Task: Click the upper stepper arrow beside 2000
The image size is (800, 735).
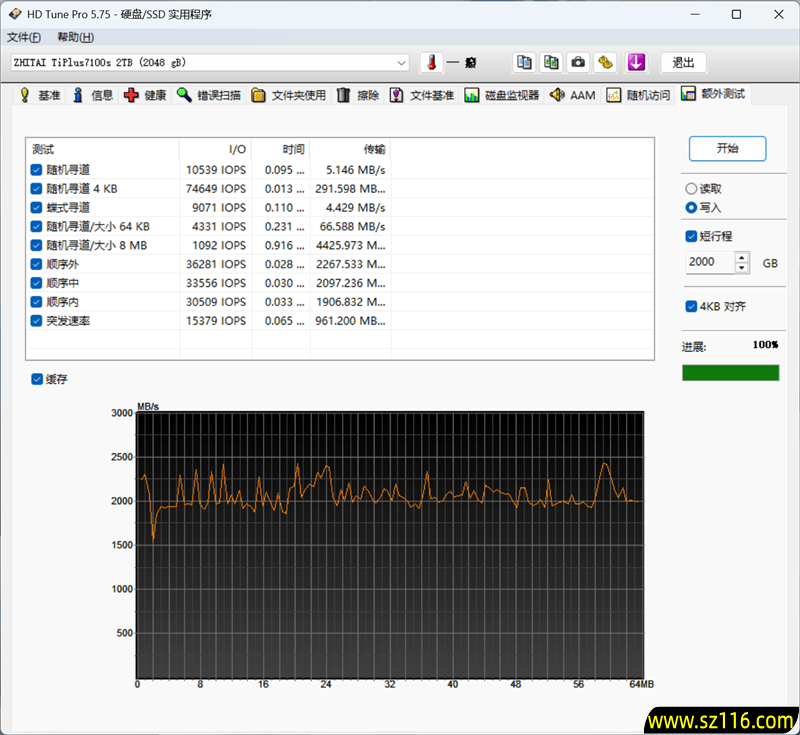Action: click(x=740, y=256)
